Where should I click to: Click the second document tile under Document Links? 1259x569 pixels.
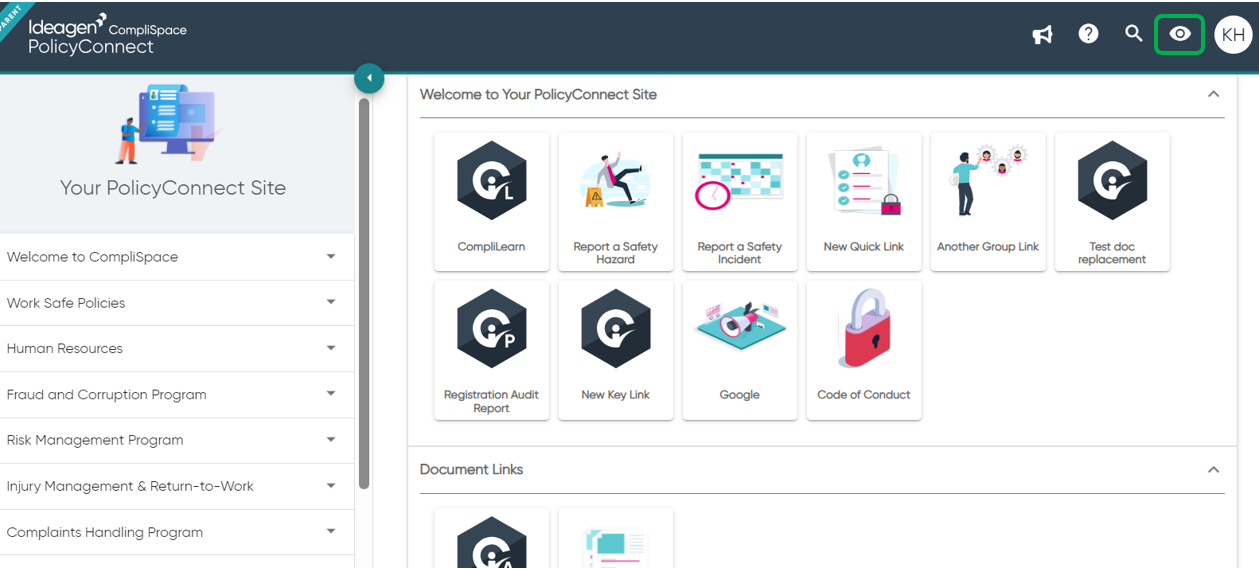[x=615, y=538]
